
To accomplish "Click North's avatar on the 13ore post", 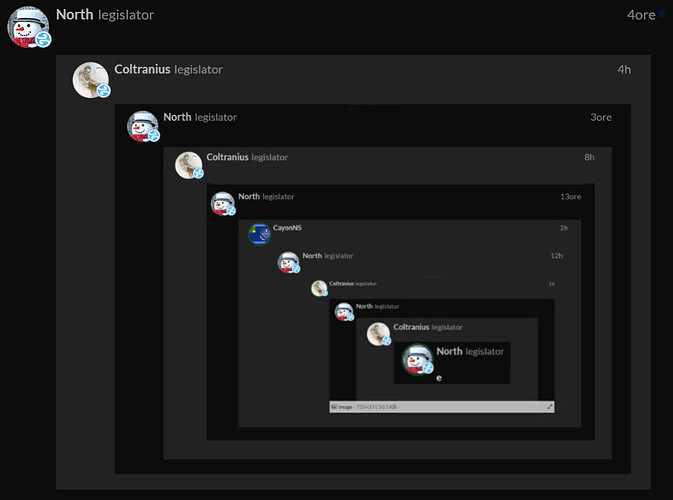I will (222, 203).
